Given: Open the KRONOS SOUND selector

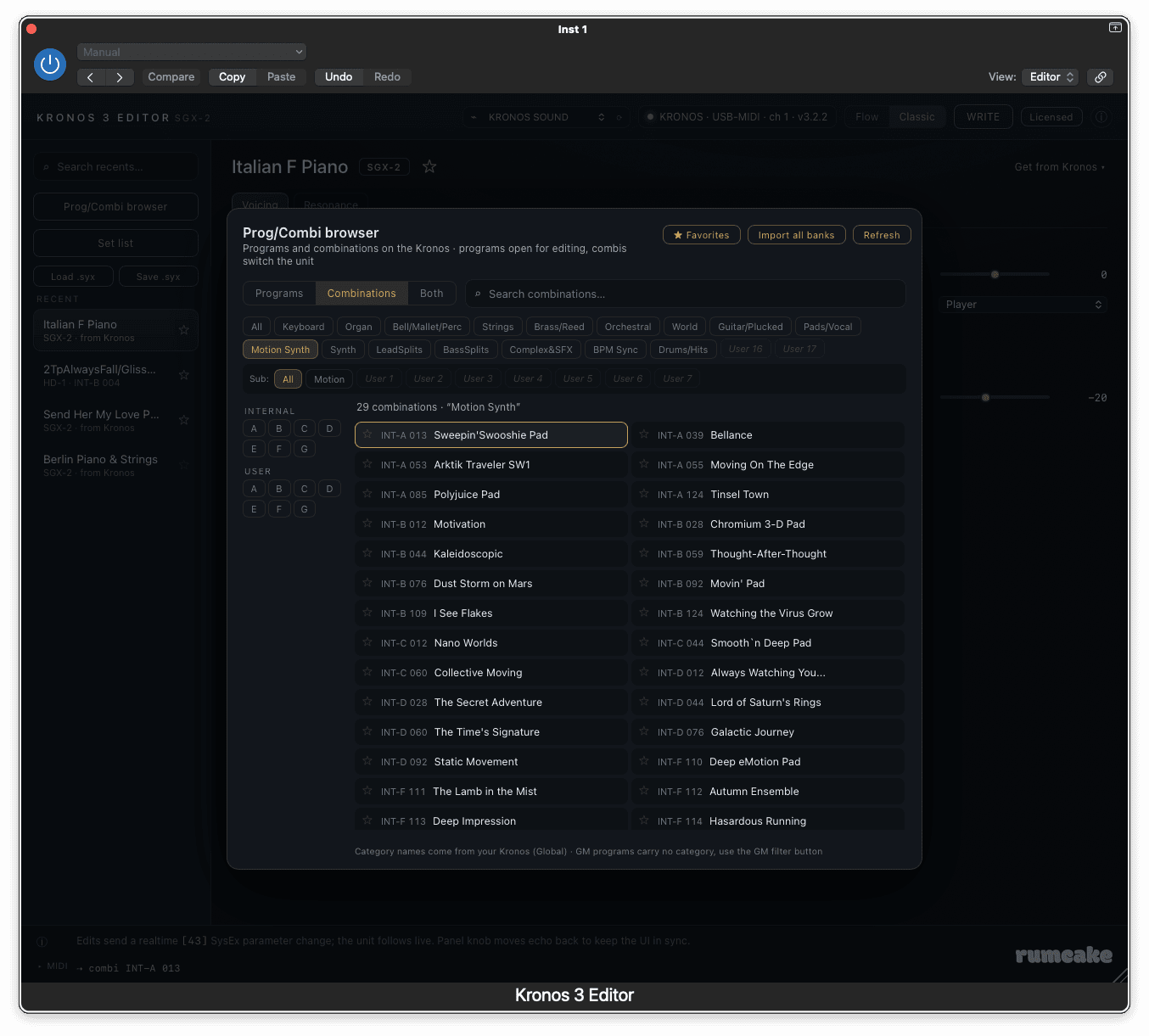Looking at the screenshot, I should click(537, 117).
